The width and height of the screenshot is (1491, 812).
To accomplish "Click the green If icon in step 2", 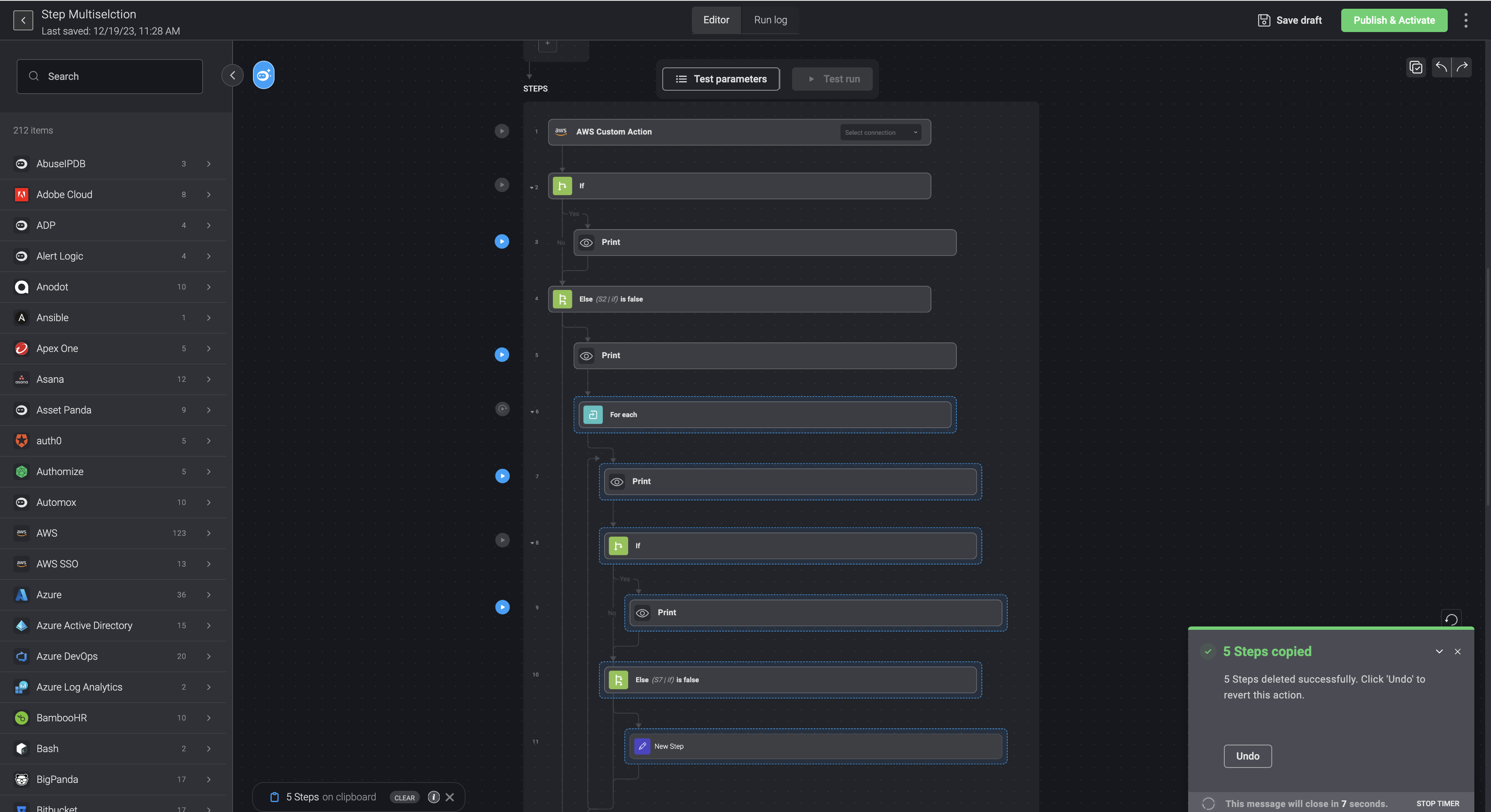I will coord(562,186).
